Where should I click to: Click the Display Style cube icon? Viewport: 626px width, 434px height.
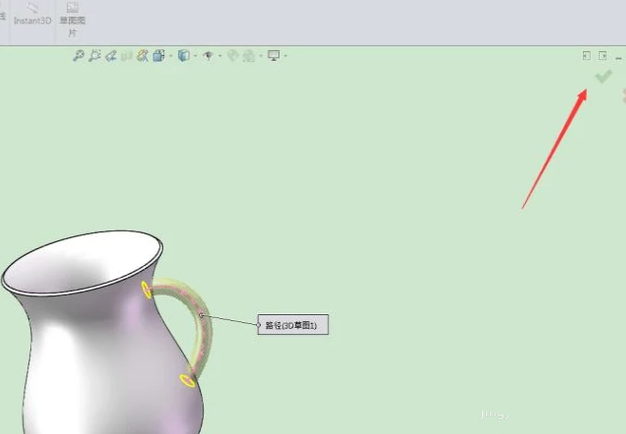pyautogui.click(x=184, y=55)
